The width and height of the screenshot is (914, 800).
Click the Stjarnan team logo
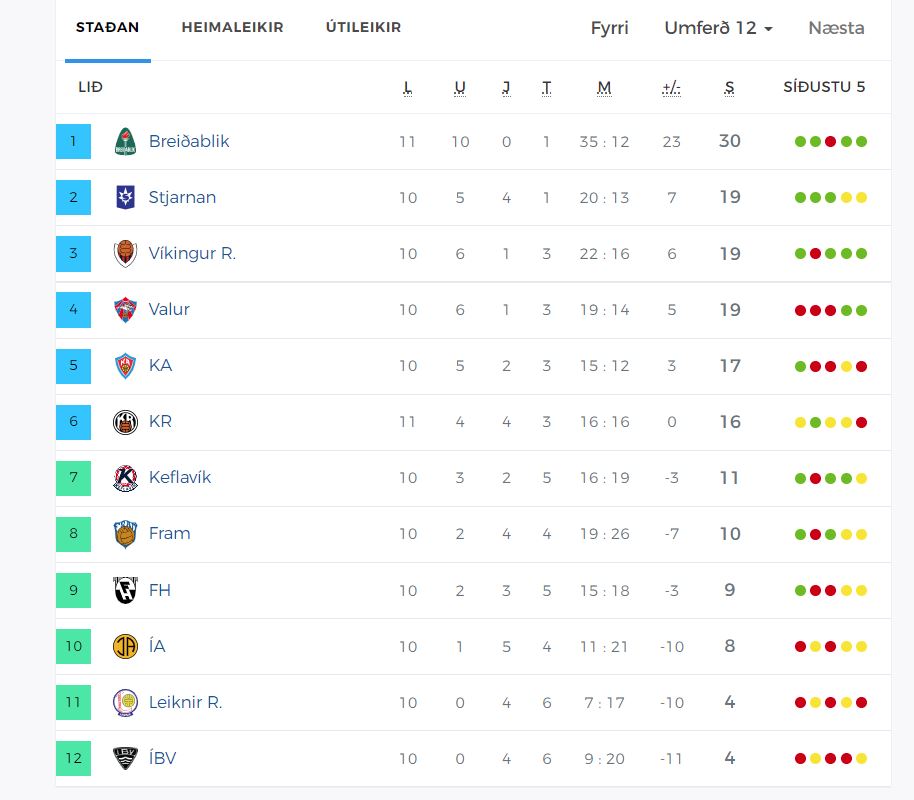tap(125, 198)
